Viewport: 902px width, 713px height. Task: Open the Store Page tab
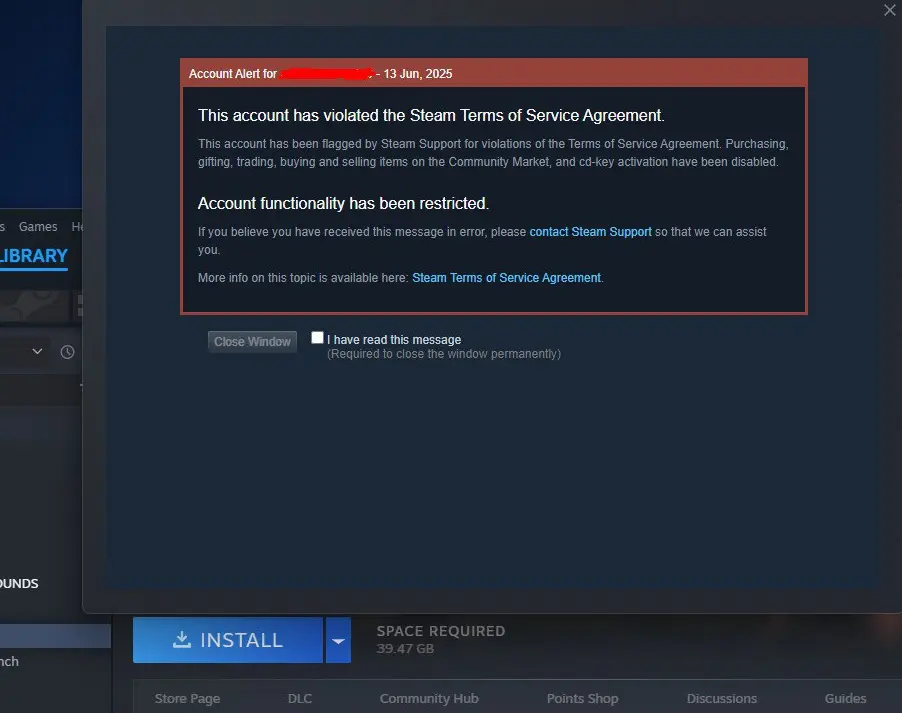[x=187, y=699]
